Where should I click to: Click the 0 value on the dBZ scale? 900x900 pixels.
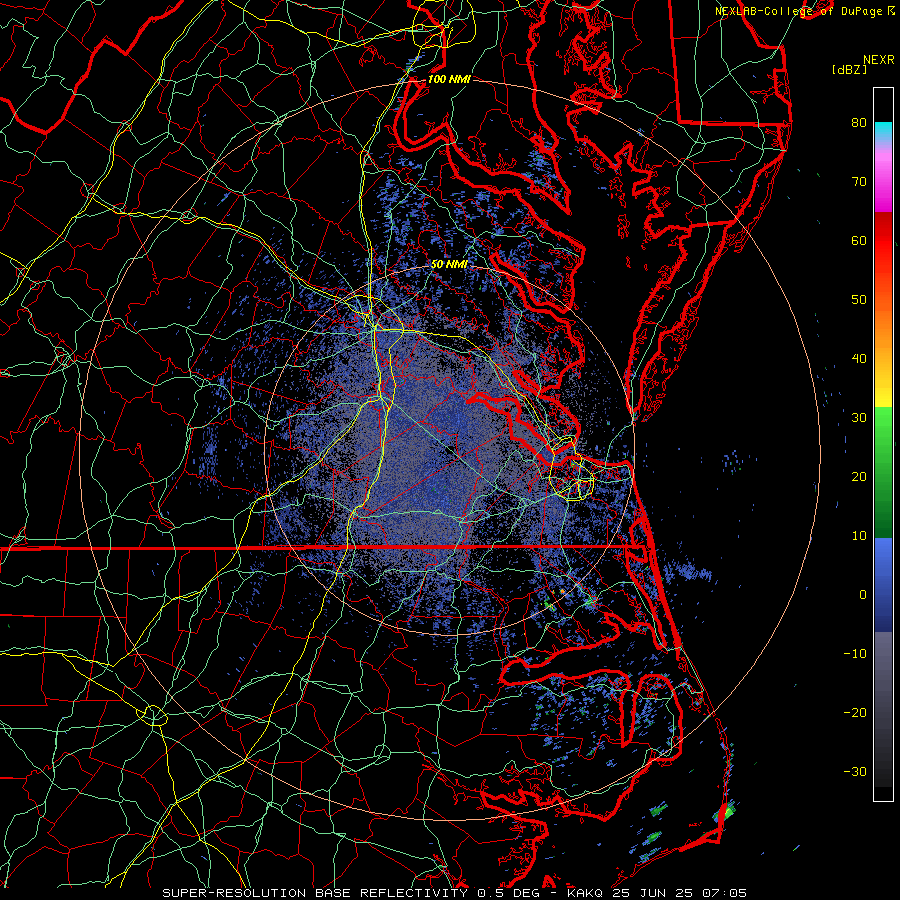pos(862,595)
